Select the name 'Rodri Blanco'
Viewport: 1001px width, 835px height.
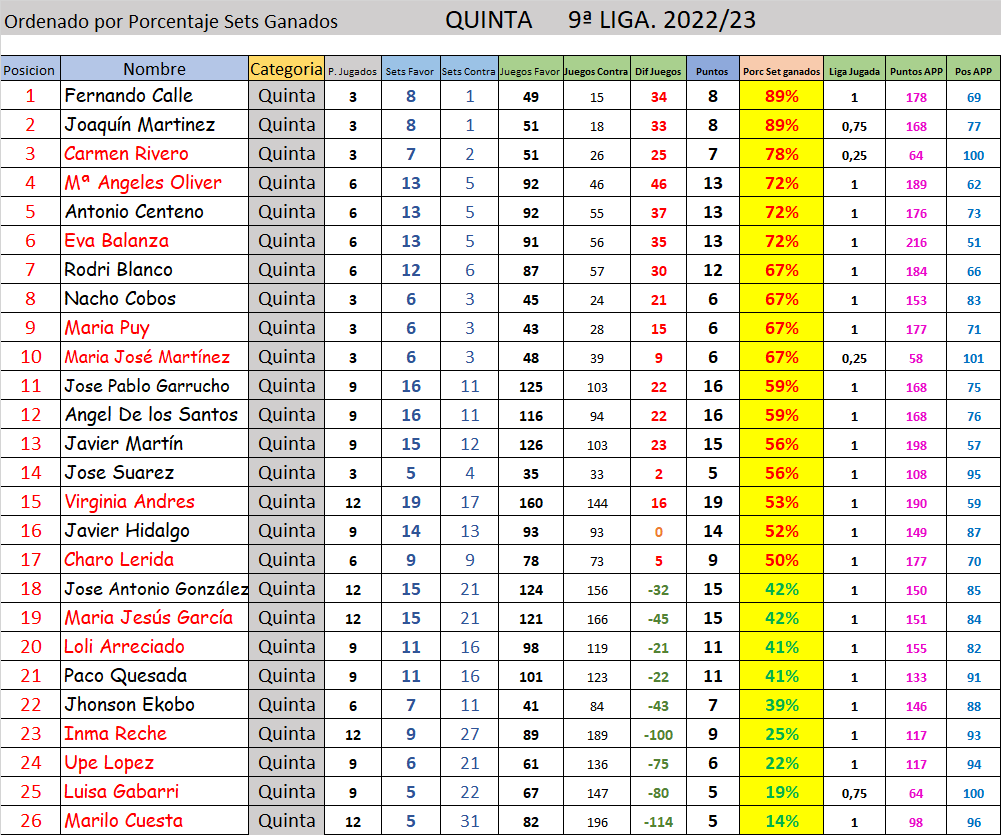(119, 269)
